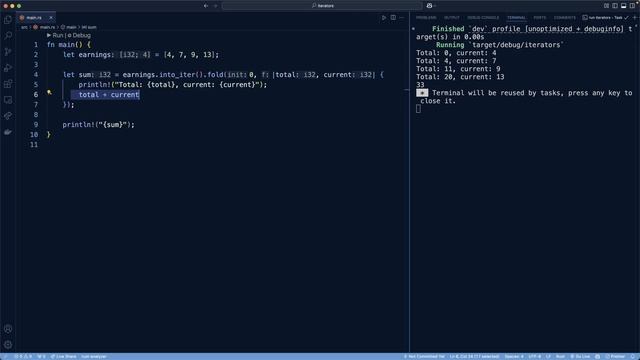This screenshot has width=640, height=360.
Task: Click 'Go Live' in the status bar
Action: point(580,356)
